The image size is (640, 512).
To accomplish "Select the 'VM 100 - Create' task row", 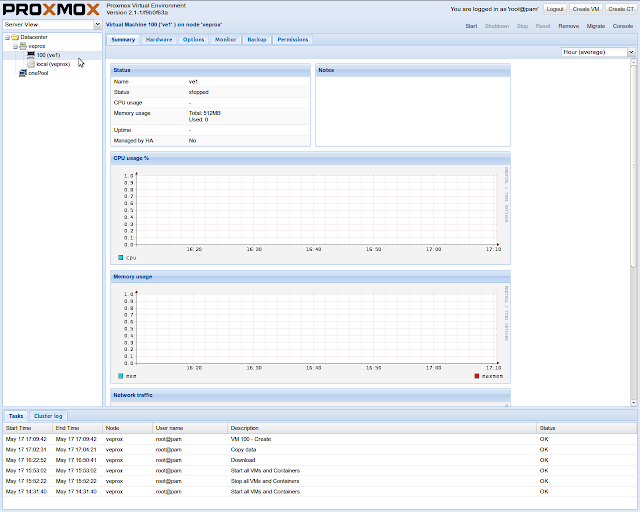I will pos(320,439).
